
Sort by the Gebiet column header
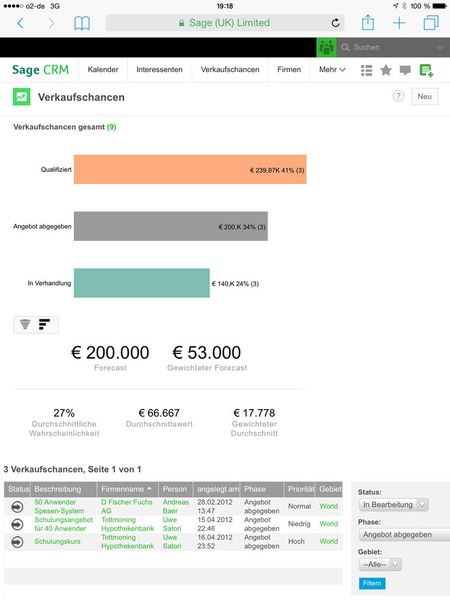point(329,489)
